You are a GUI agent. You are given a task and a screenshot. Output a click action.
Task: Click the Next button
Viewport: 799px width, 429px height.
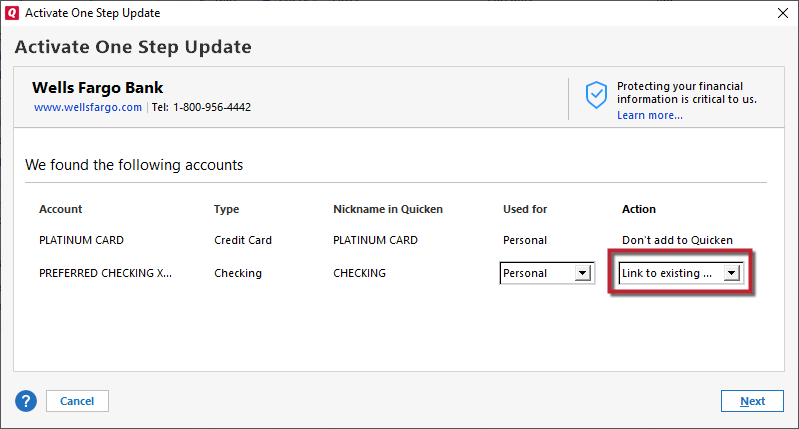coord(752,401)
